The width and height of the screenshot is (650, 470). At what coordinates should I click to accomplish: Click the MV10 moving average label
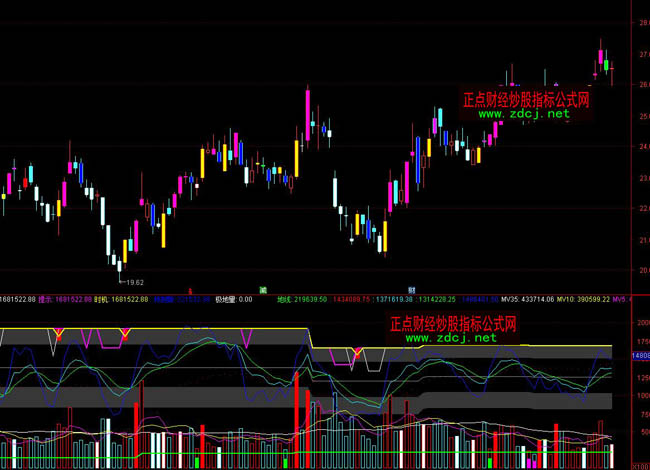pyautogui.click(x=565, y=298)
